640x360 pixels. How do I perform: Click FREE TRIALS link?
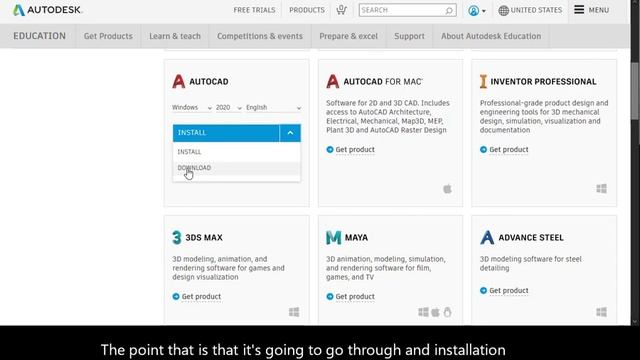coord(254,10)
